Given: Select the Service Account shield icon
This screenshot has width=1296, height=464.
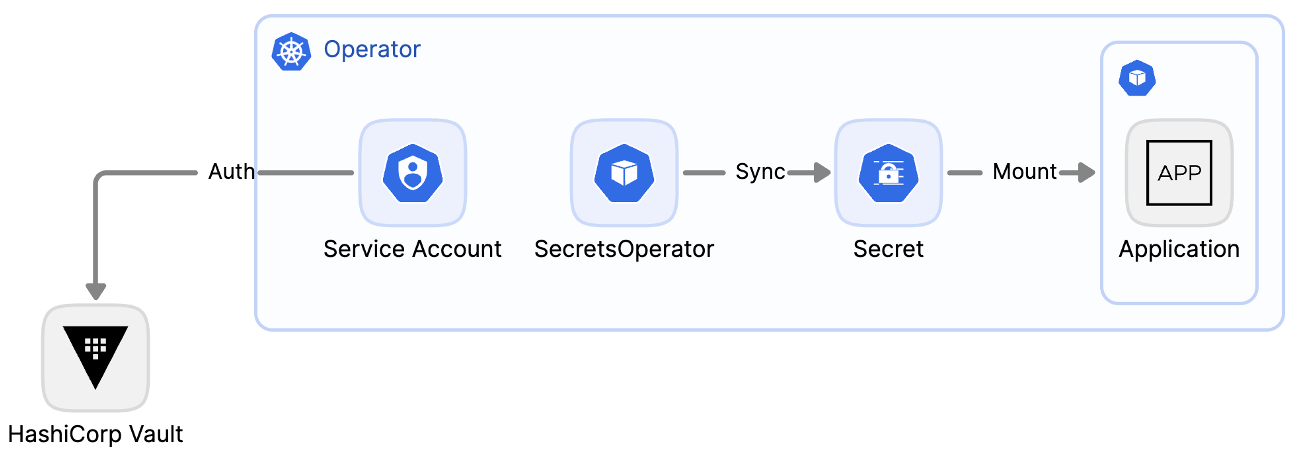Looking at the screenshot, I should [x=412, y=173].
